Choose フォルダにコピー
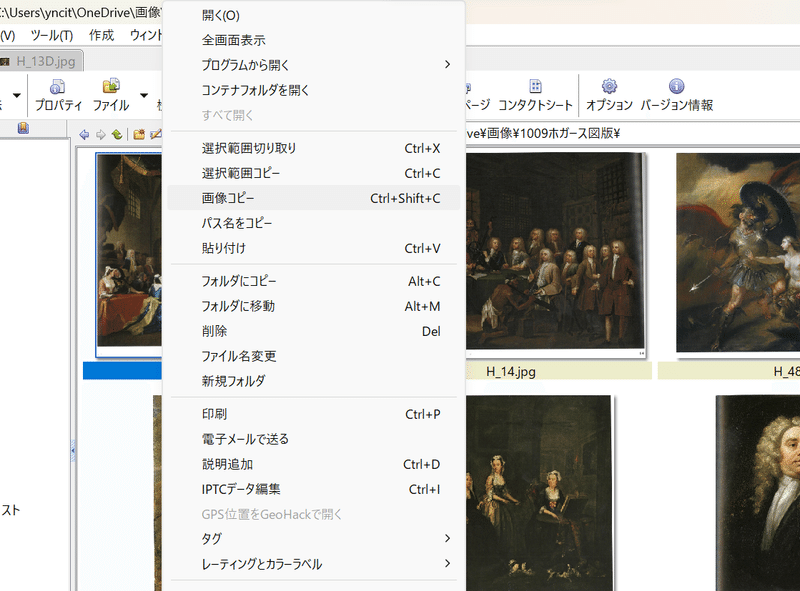 [x=314, y=281]
